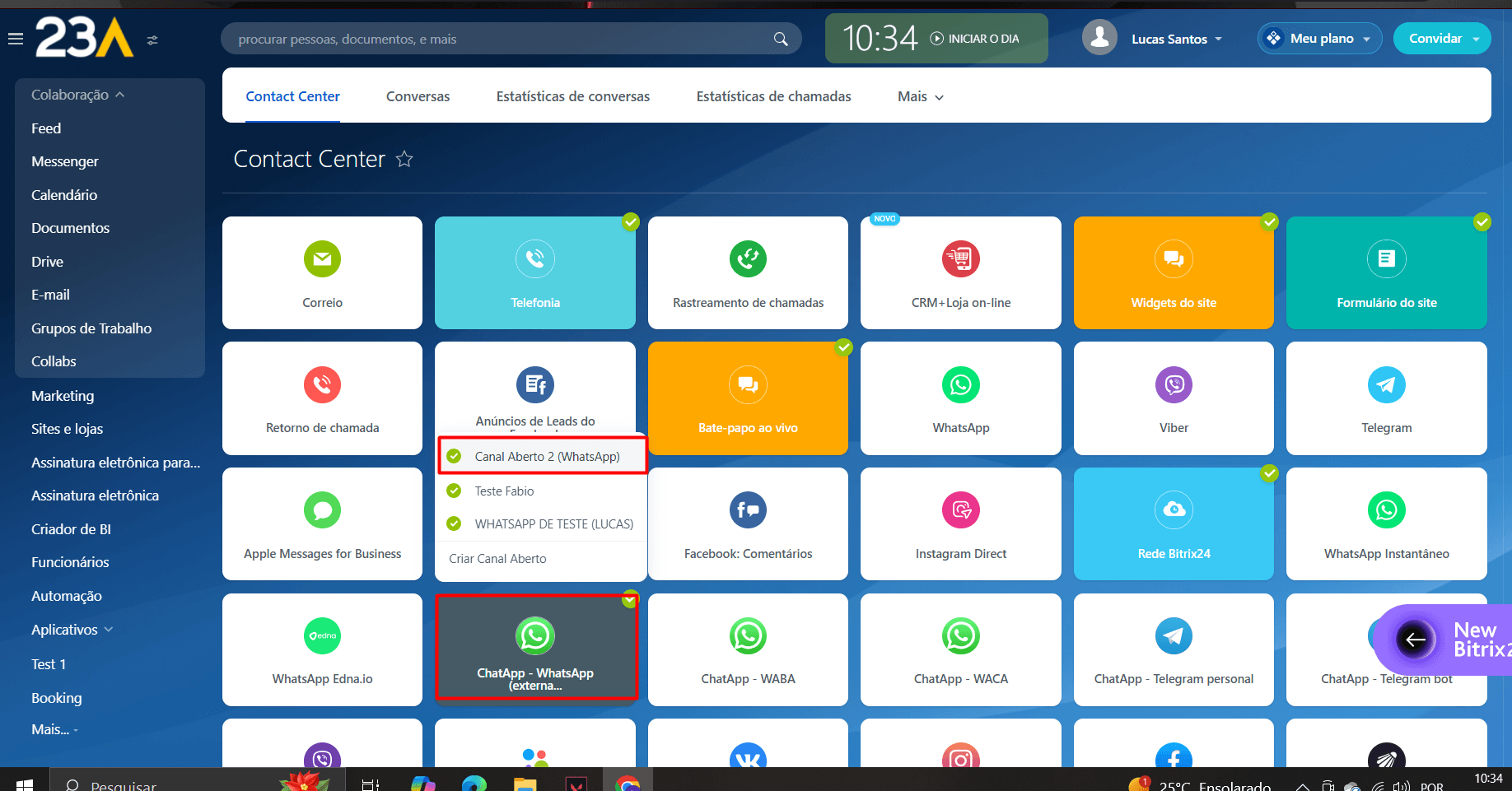Select the Viber connector icon
Image resolution: width=1512 pixels, height=791 pixels.
(x=1173, y=385)
